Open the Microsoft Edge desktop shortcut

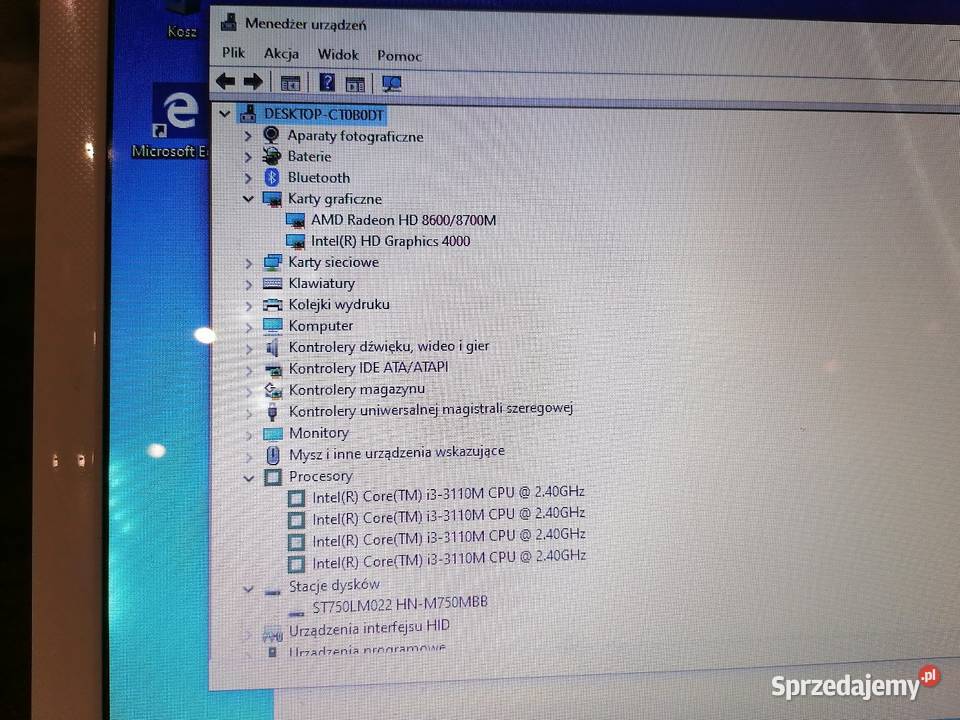[179, 120]
